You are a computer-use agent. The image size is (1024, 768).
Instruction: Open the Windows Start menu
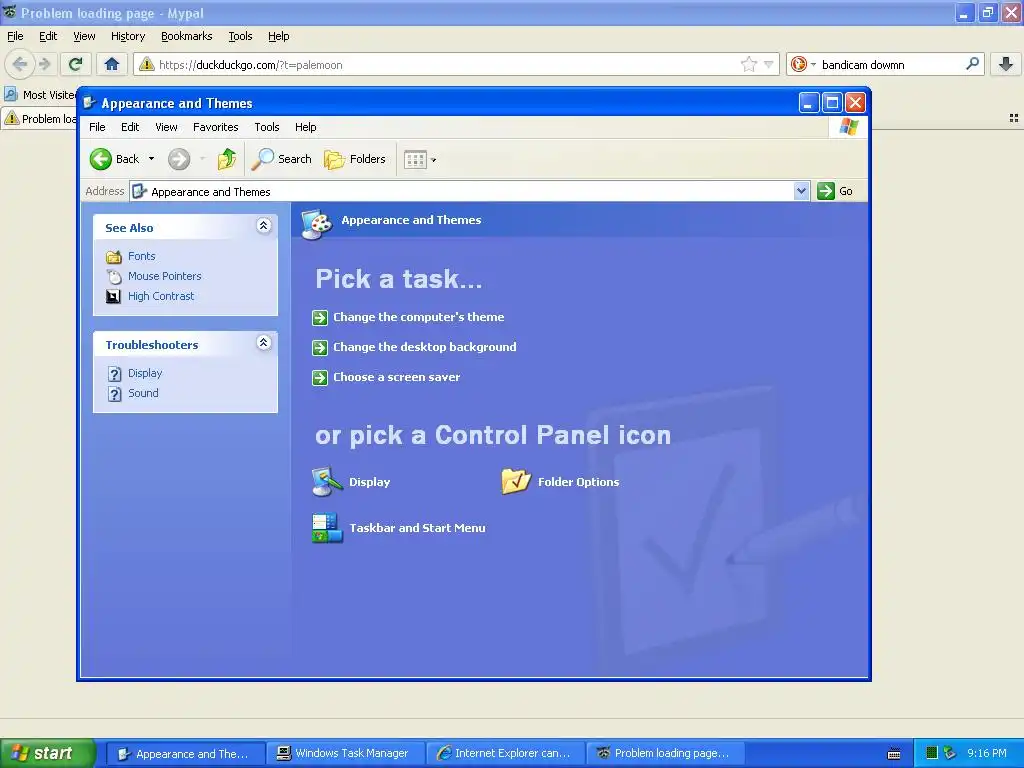(x=47, y=753)
